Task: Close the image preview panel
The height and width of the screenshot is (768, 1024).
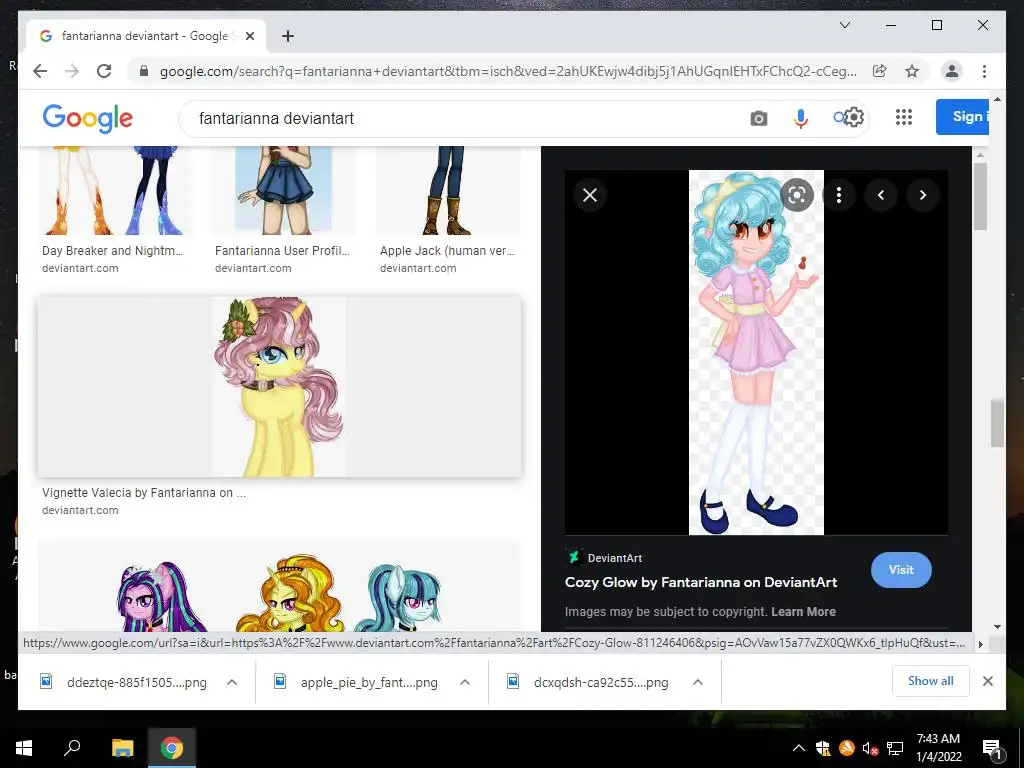Action: 590,195
